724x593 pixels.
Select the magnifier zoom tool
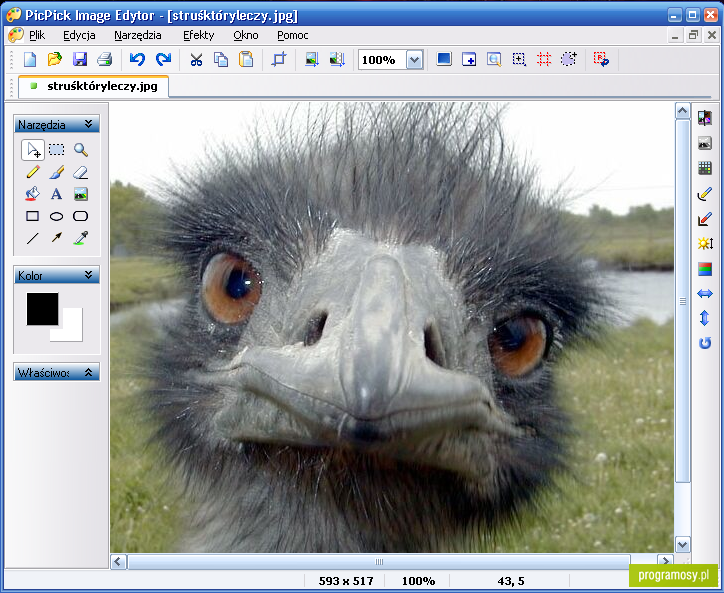pos(81,150)
